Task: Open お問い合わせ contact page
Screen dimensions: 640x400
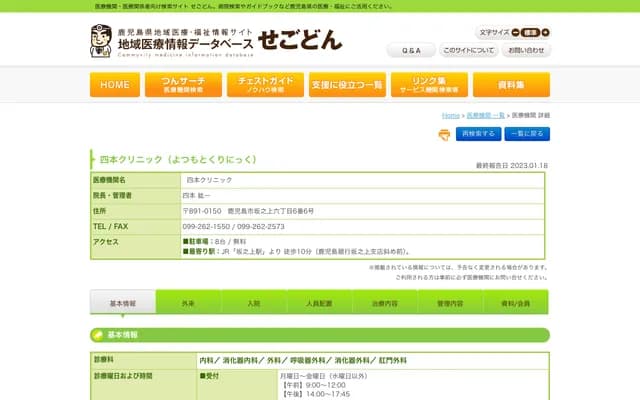Action: pyautogui.click(x=526, y=50)
